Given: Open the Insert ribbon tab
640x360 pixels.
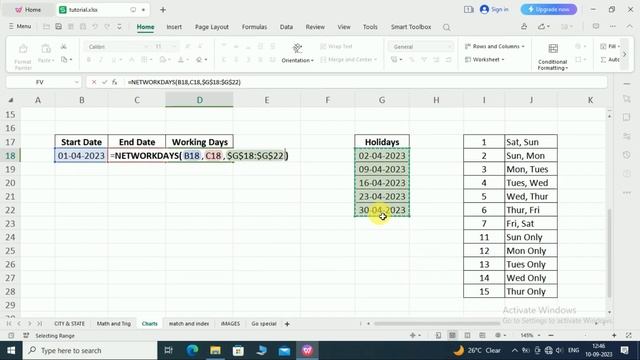Looking at the screenshot, I should coord(174,27).
